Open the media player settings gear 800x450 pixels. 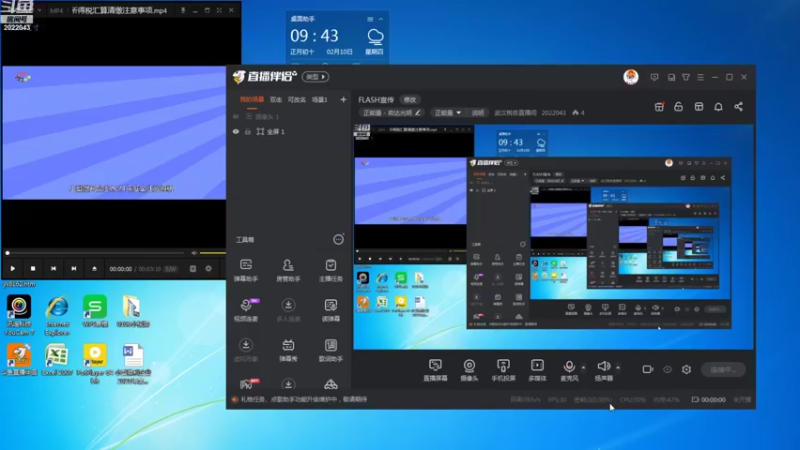click(209, 268)
